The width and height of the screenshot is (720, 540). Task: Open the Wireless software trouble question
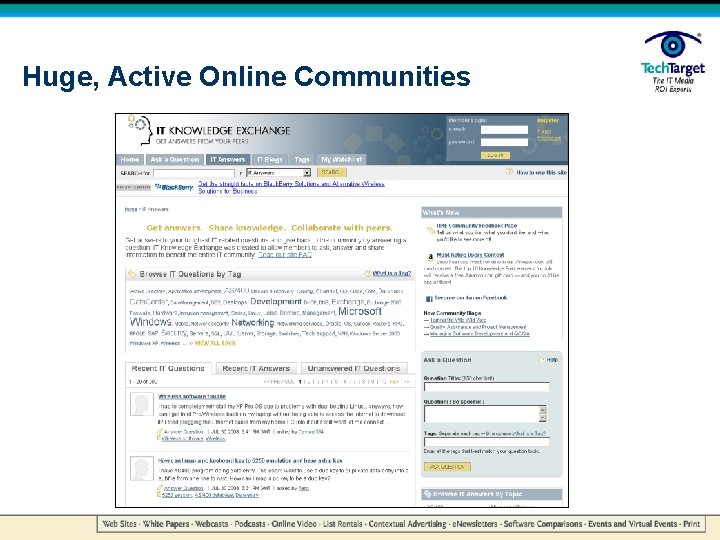coord(192,396)
